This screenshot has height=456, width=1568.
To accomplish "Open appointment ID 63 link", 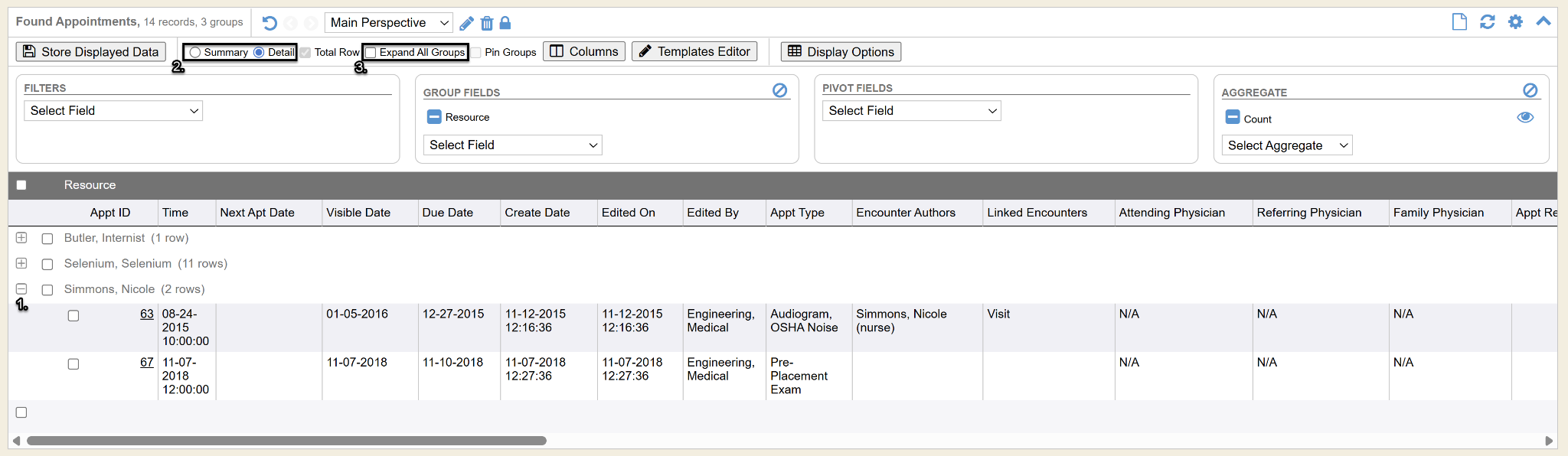I will (x=146, y=314).
